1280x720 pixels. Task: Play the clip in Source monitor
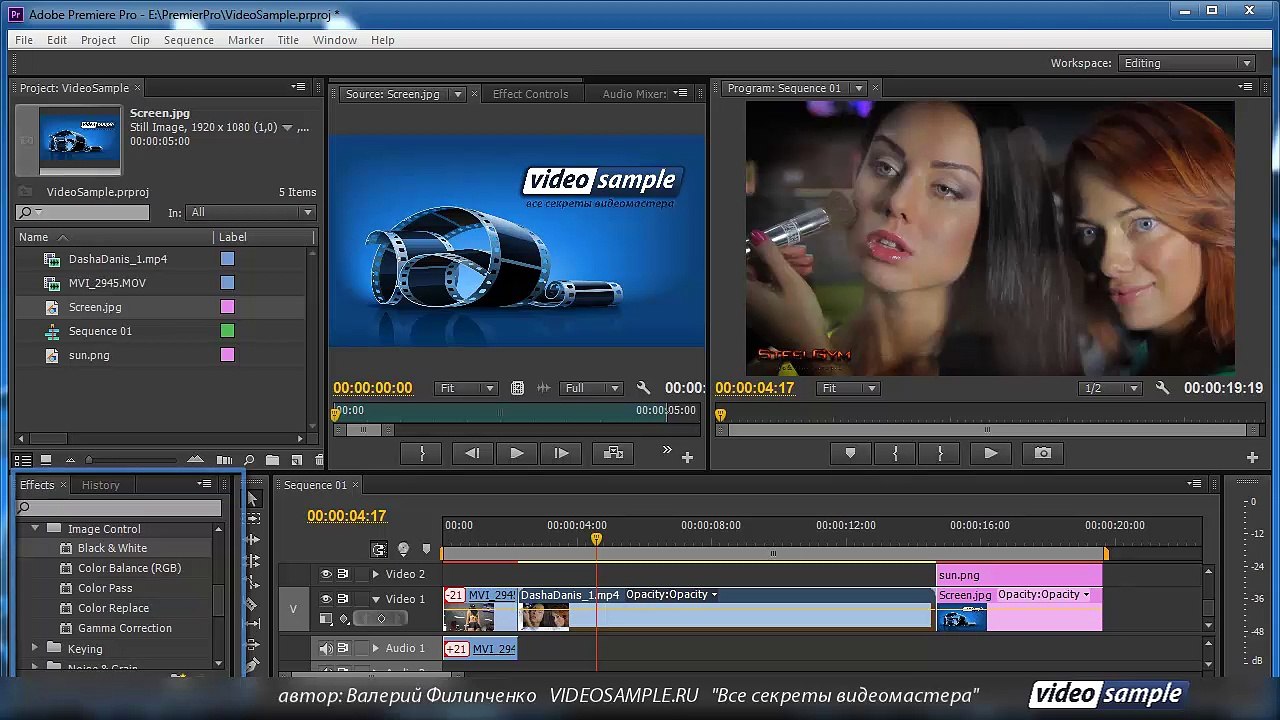coord(517,453)
